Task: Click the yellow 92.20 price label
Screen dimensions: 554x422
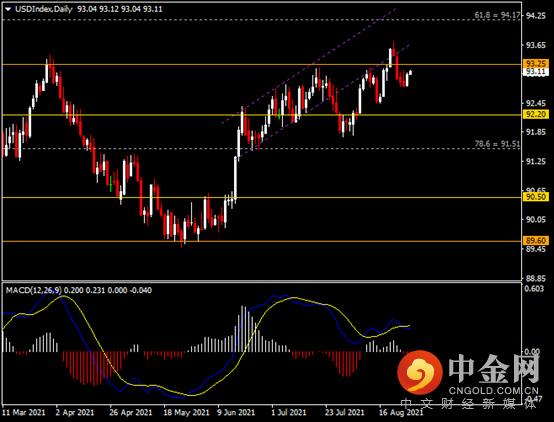Action: 536,114
